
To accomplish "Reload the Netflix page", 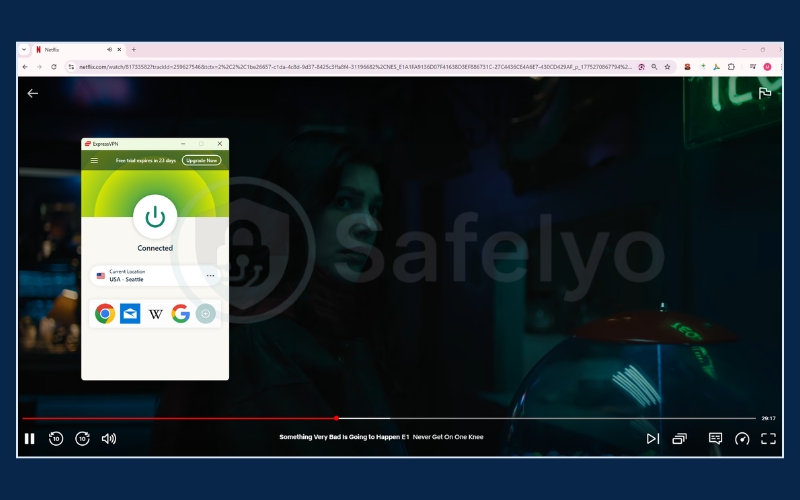I will pyautogui.click(x=54, y=67).
